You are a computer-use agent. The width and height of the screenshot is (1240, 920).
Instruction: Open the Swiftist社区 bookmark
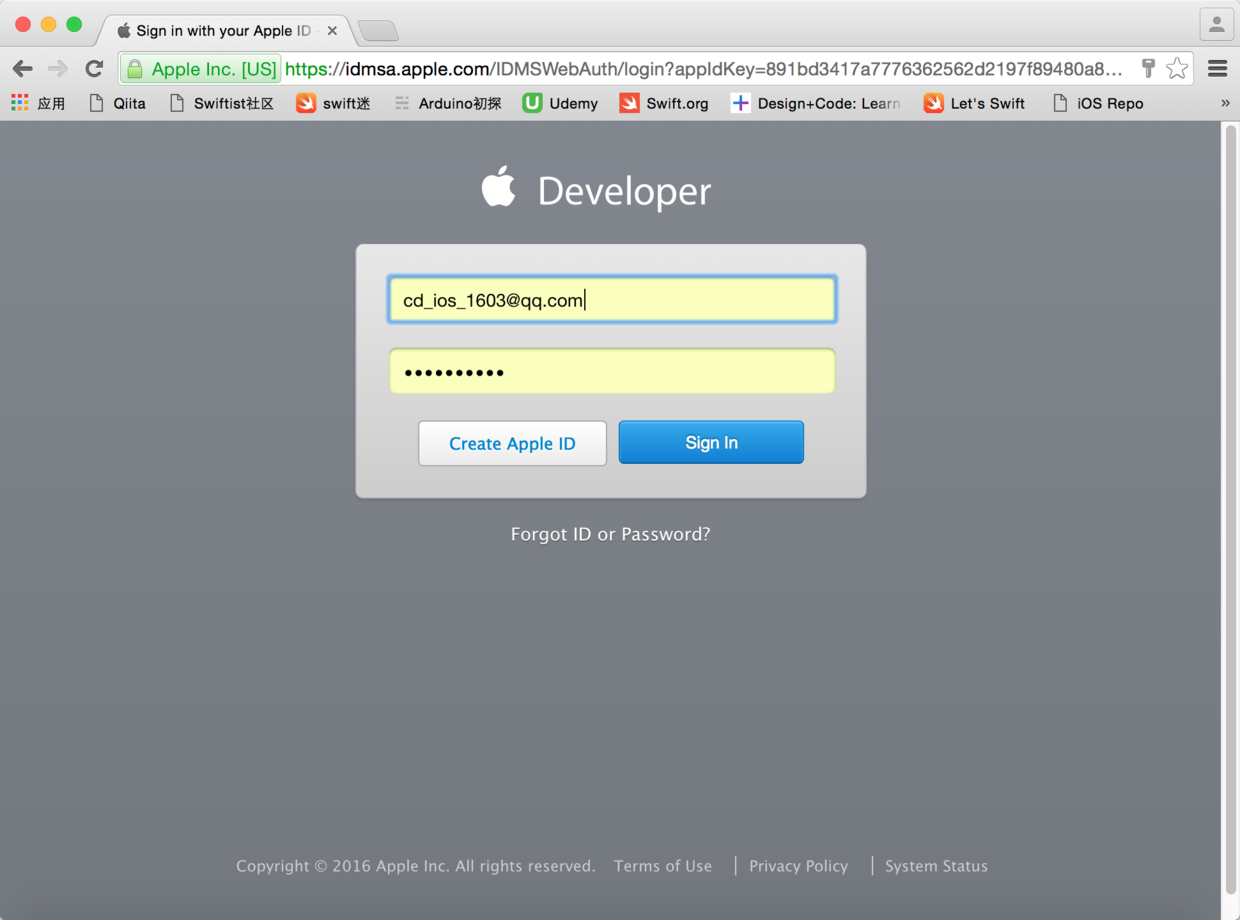point(221,103)
